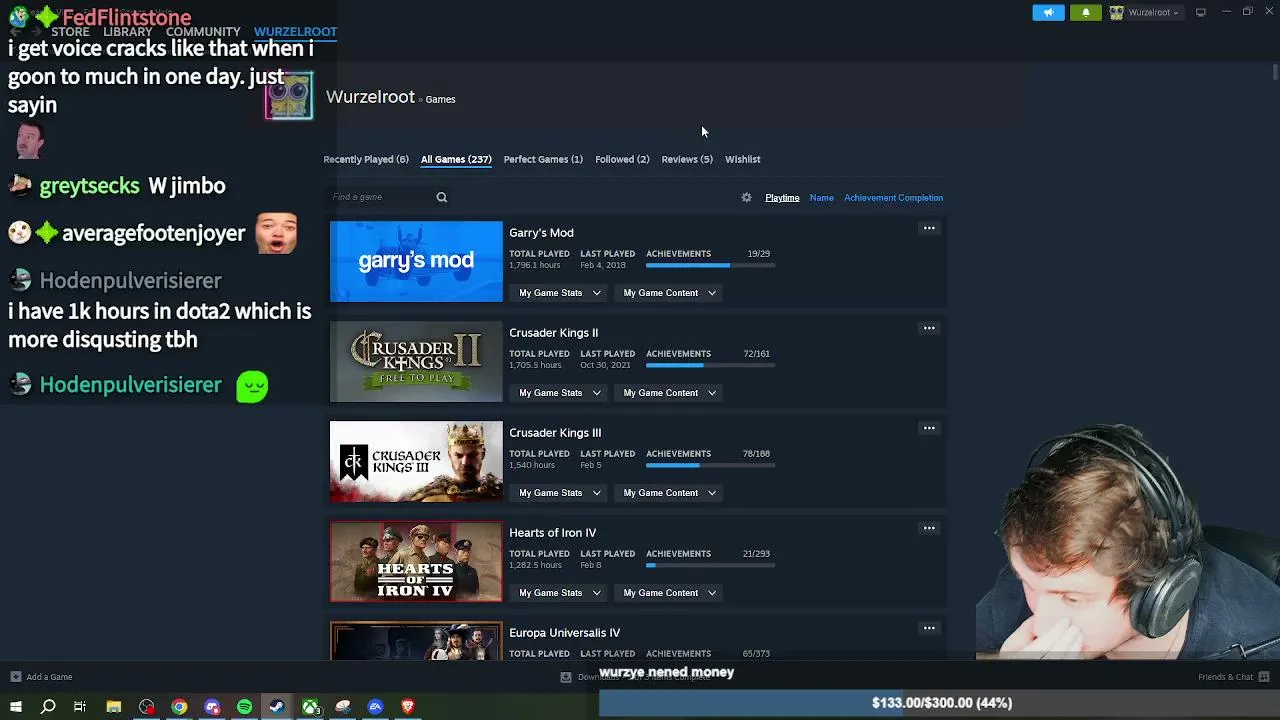Open the Hearts of Iron IV thumbnail
1280x720 pixels.
pos(416,561)
